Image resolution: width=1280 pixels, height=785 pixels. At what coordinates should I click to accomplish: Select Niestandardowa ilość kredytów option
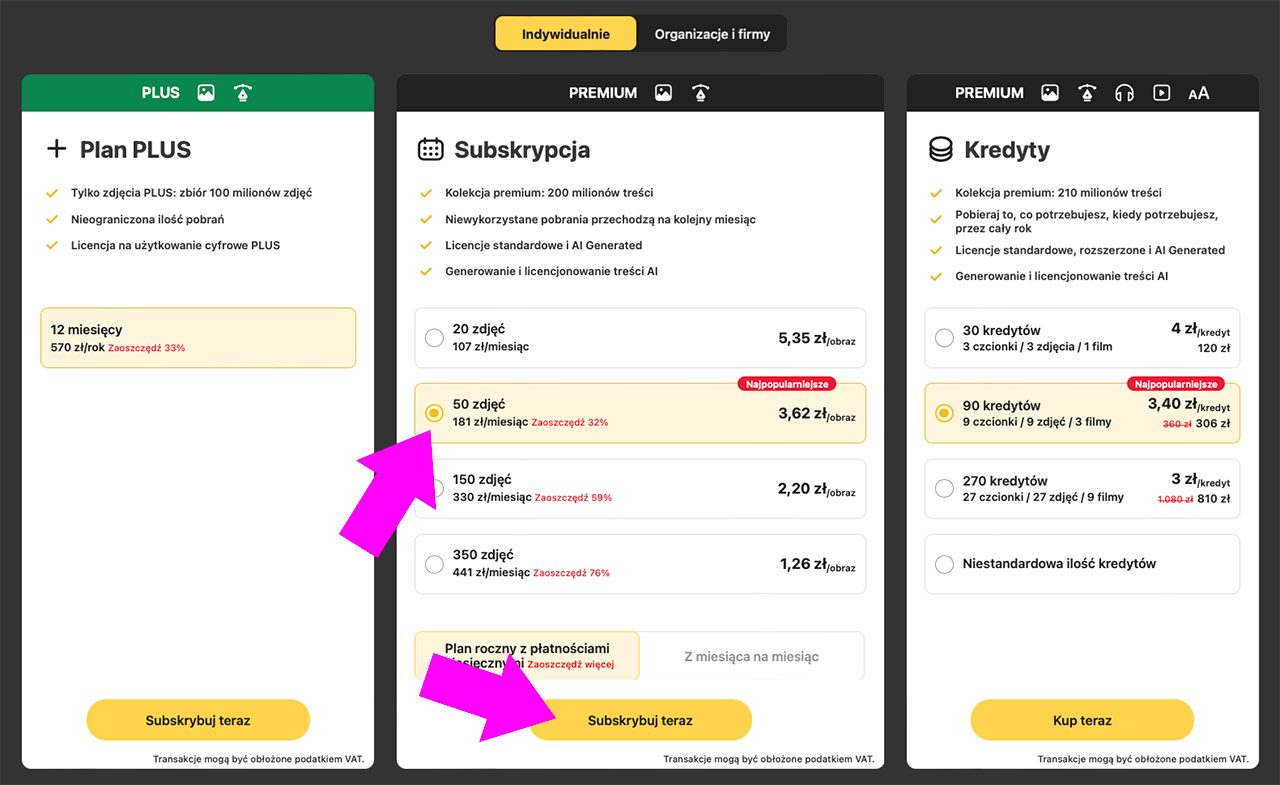point(944,564)
